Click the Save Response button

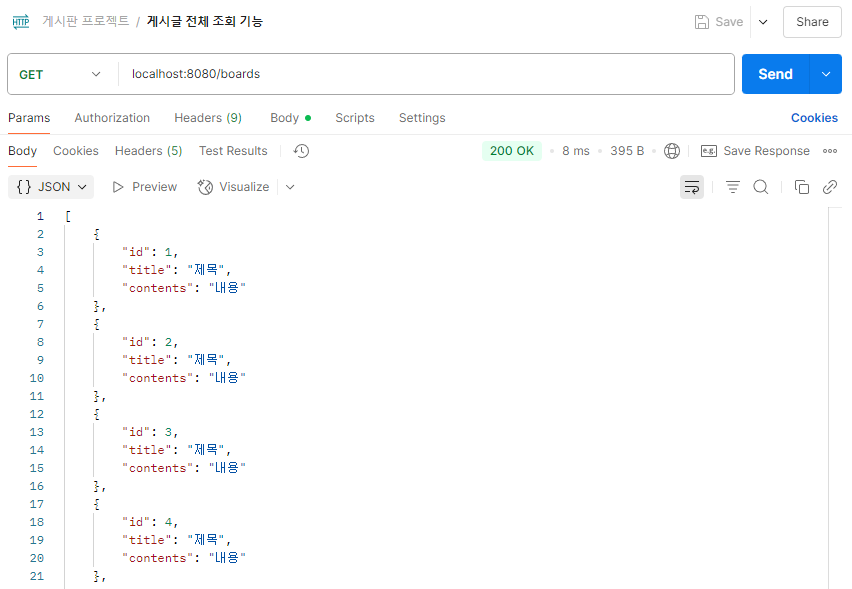click(755, 151)
